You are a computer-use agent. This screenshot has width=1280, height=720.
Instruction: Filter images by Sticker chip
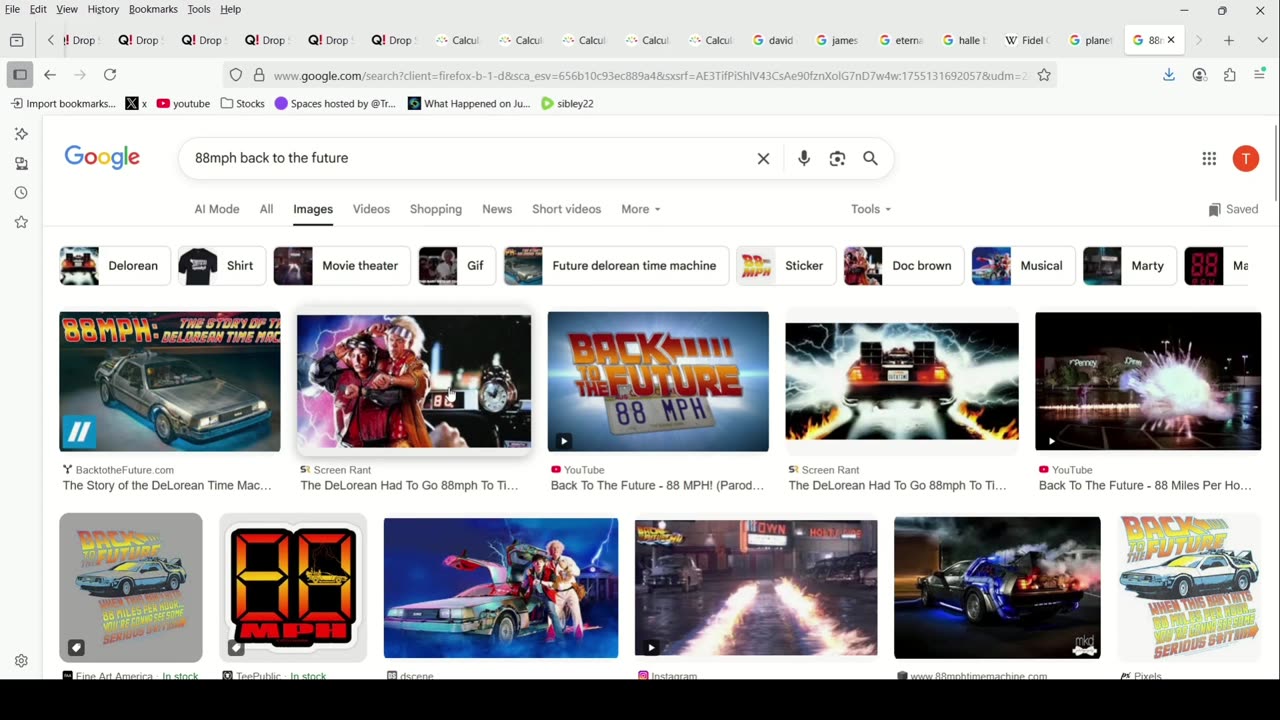(x=786, y=266)
